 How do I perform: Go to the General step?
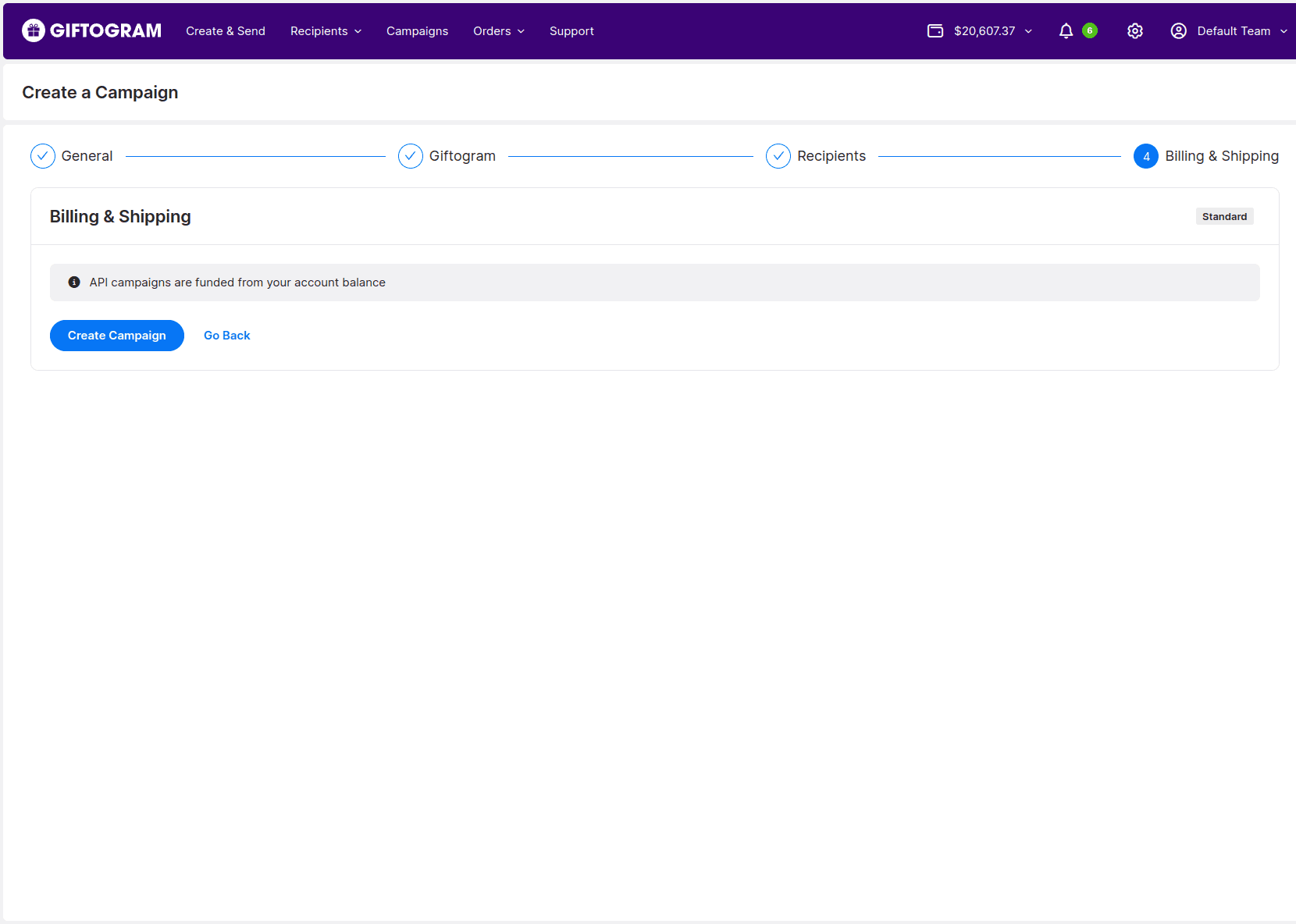87,156
